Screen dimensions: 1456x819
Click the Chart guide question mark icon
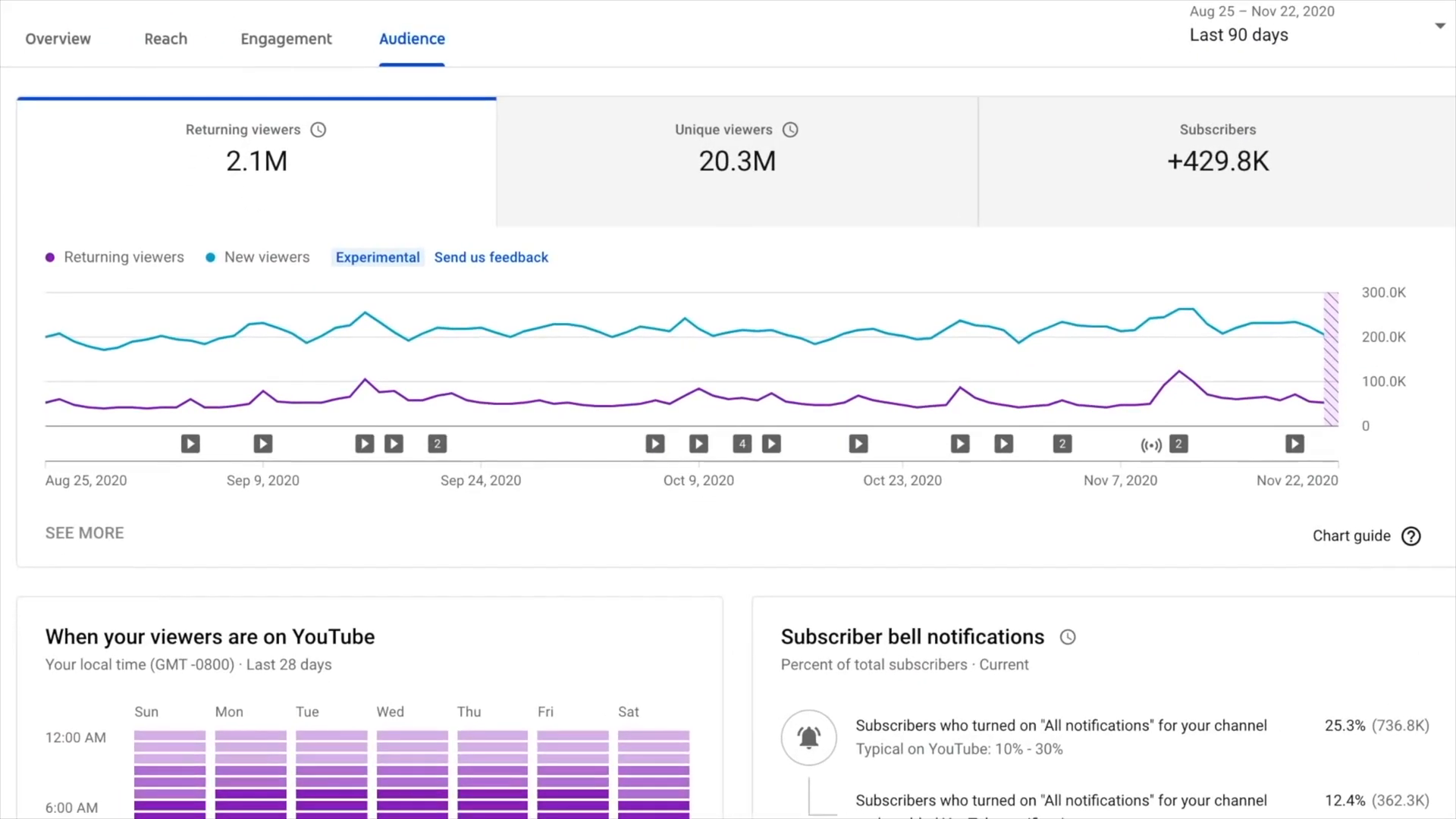tap(1411, 536)
